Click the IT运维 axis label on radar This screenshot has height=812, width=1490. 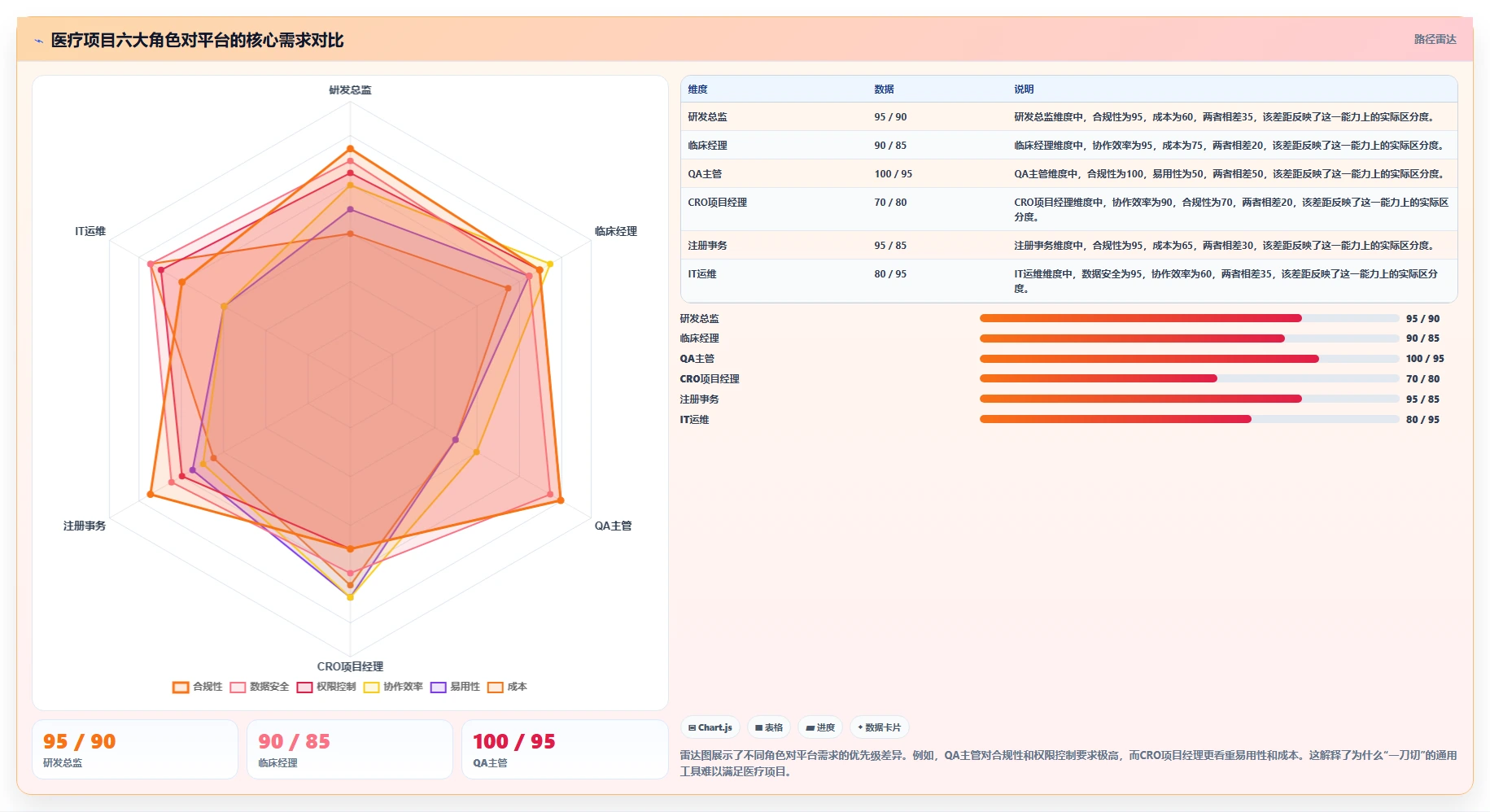click(90, 231)
